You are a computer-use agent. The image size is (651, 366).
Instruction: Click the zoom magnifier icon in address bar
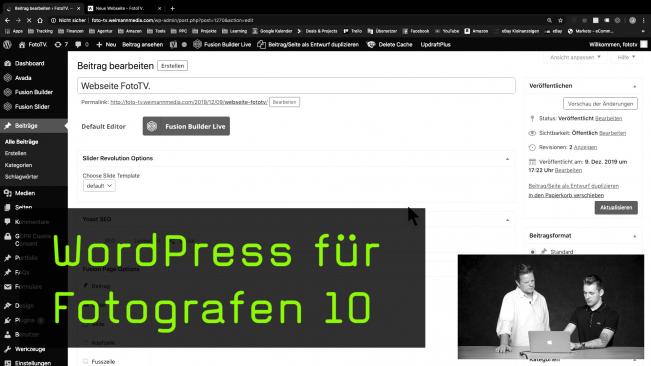point(549,20)
